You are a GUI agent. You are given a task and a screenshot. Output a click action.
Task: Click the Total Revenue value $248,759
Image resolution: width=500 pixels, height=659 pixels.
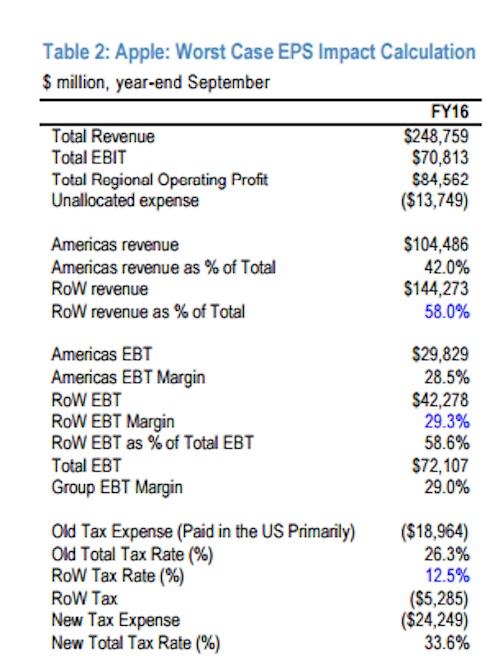tap(436, 136)
